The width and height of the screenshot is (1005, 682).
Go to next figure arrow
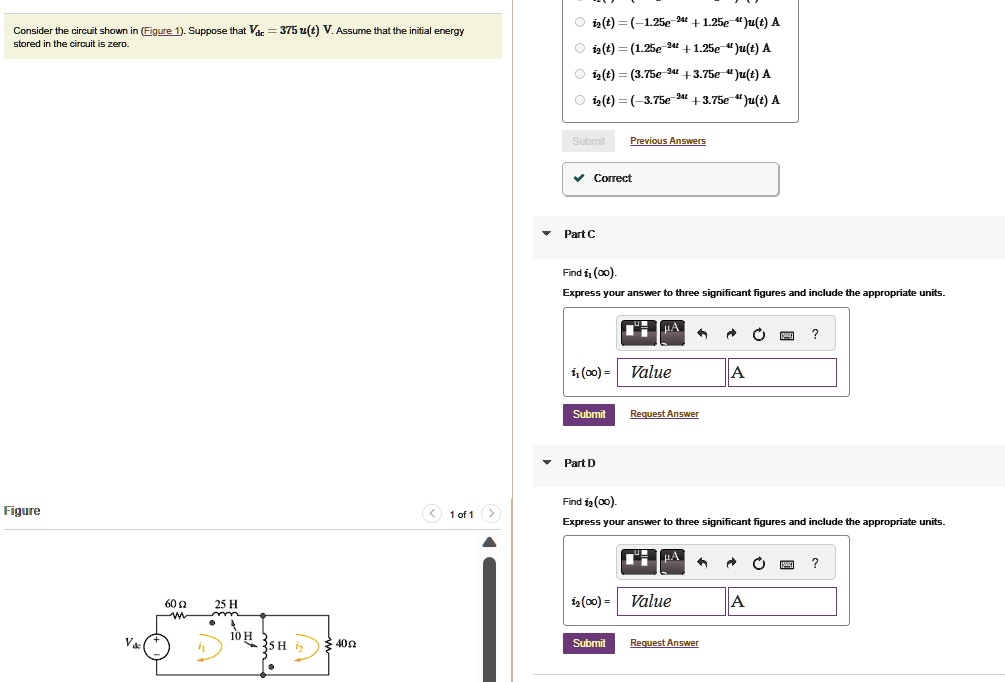click(491, 513)
